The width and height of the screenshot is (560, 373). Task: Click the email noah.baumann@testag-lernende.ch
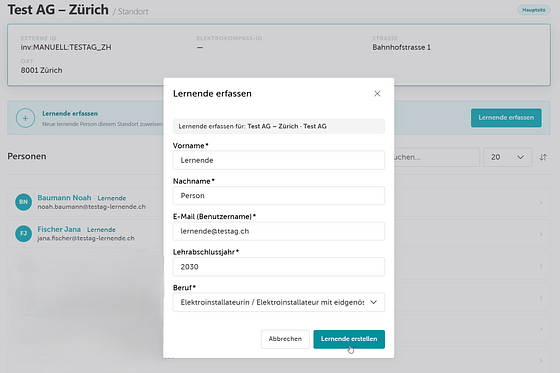click(91, 207)
